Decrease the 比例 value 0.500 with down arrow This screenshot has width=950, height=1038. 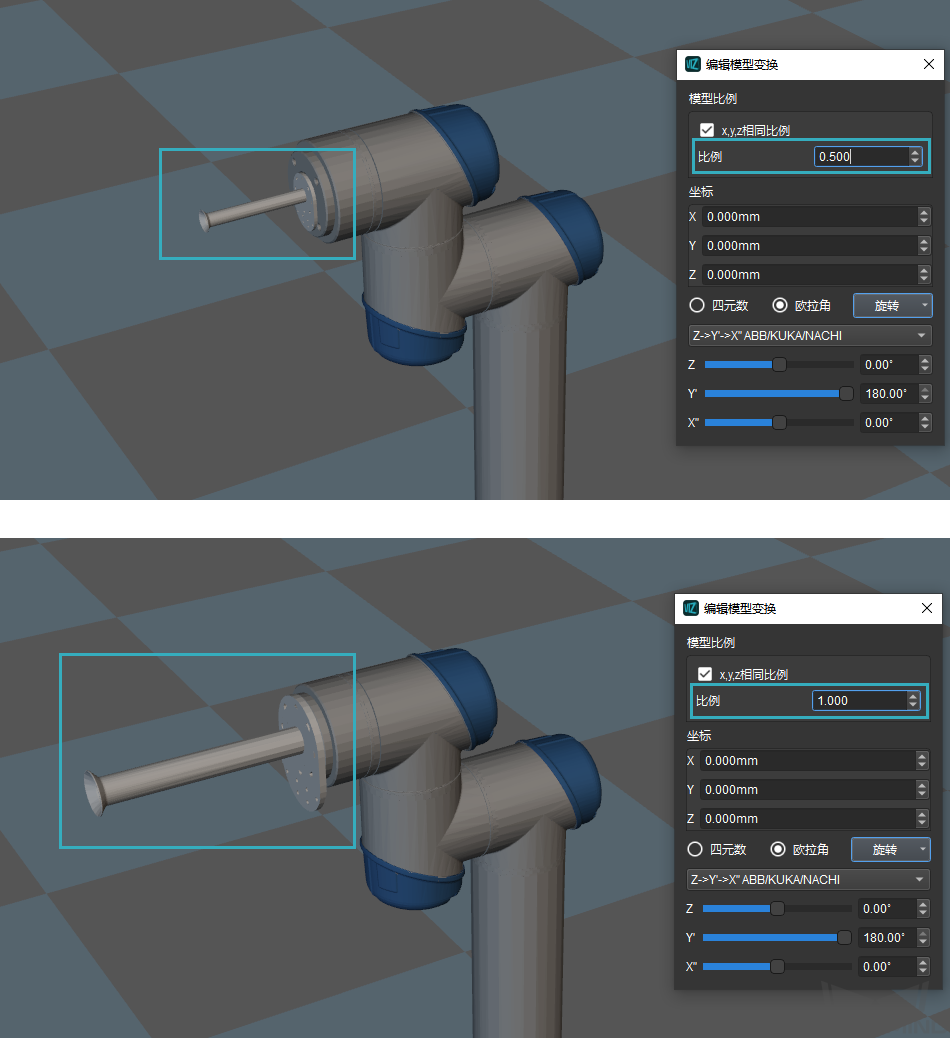[915, 161]
